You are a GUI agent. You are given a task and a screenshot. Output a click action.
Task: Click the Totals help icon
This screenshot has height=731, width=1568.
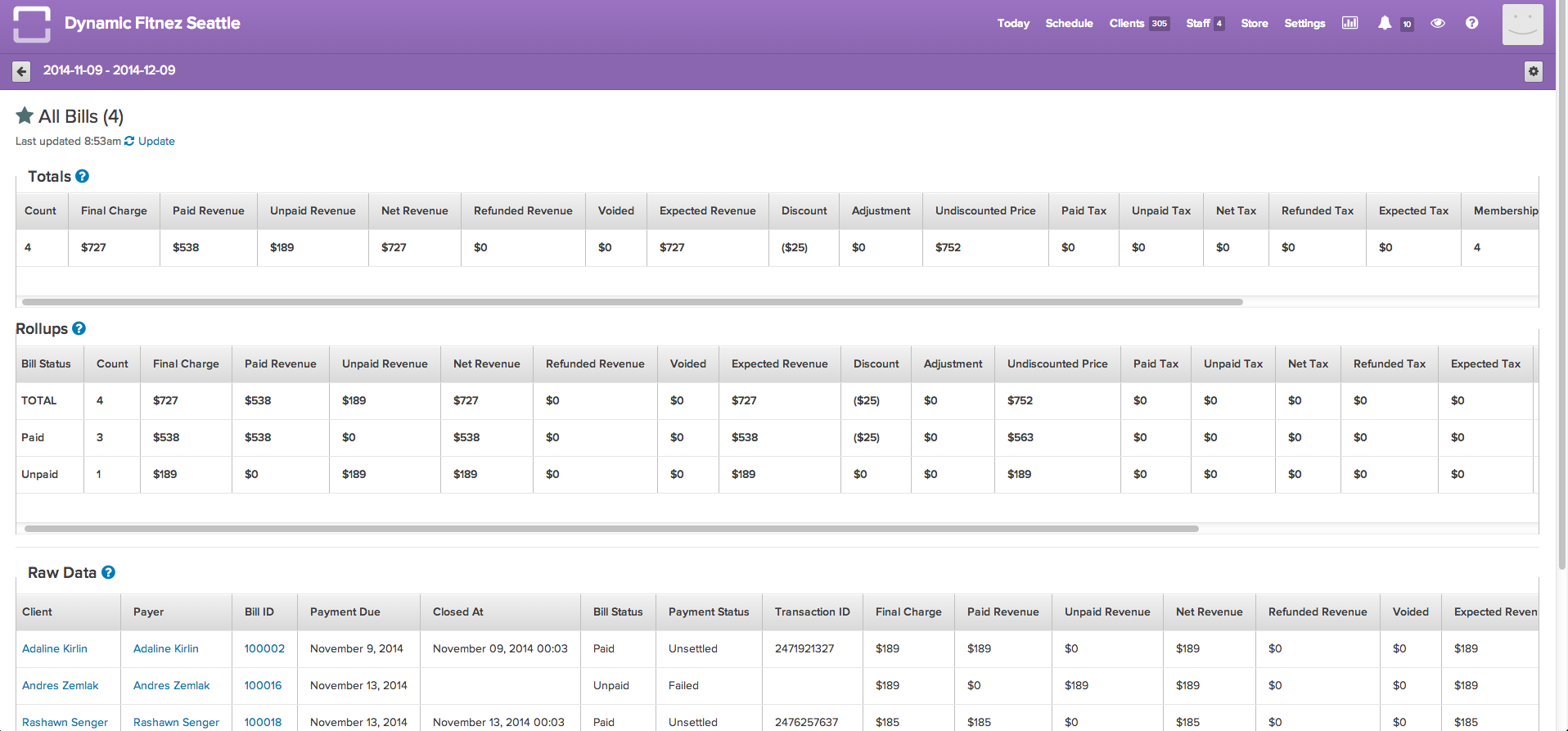point(82,176)
